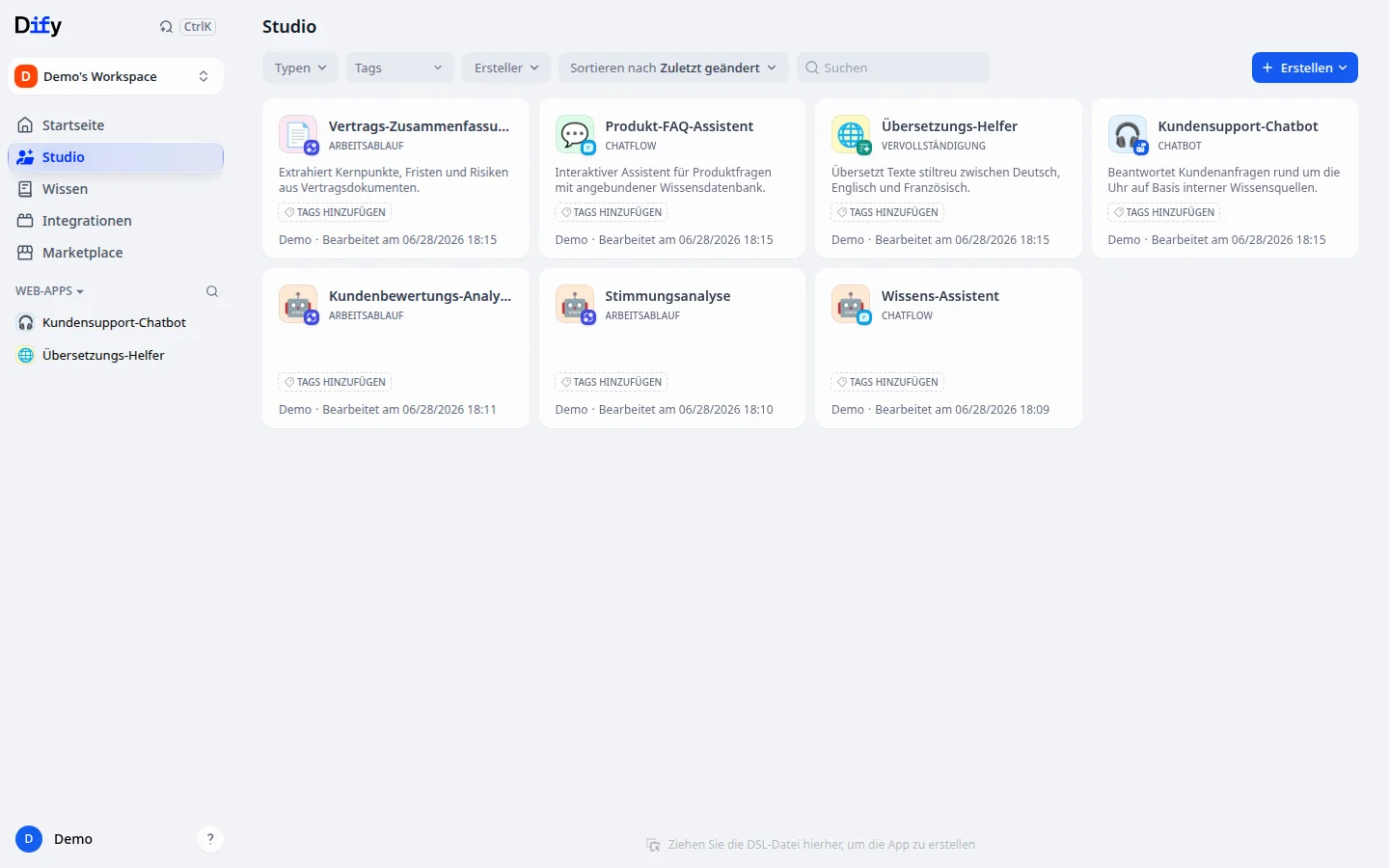The height and width of the screenshot is (868, 1389).
Task: Open the Demo user account menu
Action: pyautogui.click(x=55, y=839)
